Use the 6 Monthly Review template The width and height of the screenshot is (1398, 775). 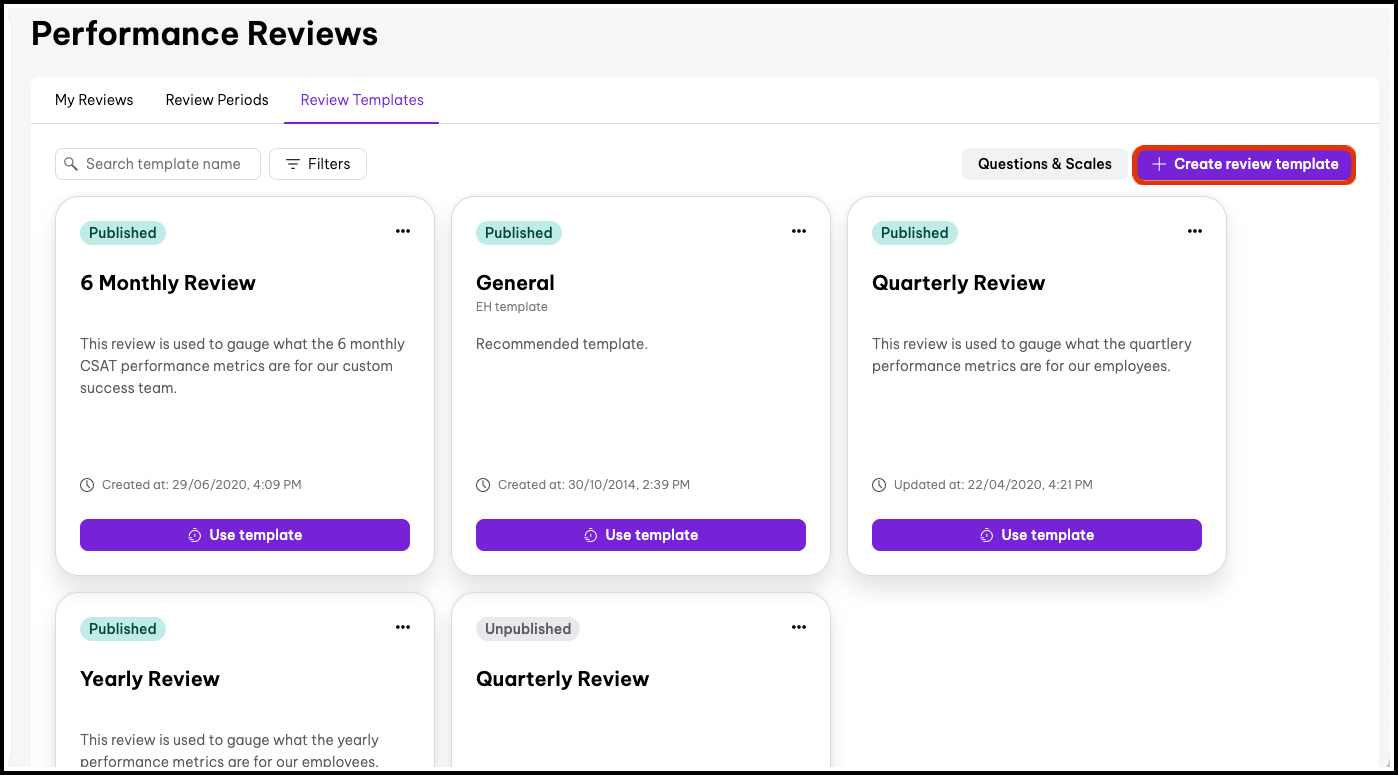245,535
